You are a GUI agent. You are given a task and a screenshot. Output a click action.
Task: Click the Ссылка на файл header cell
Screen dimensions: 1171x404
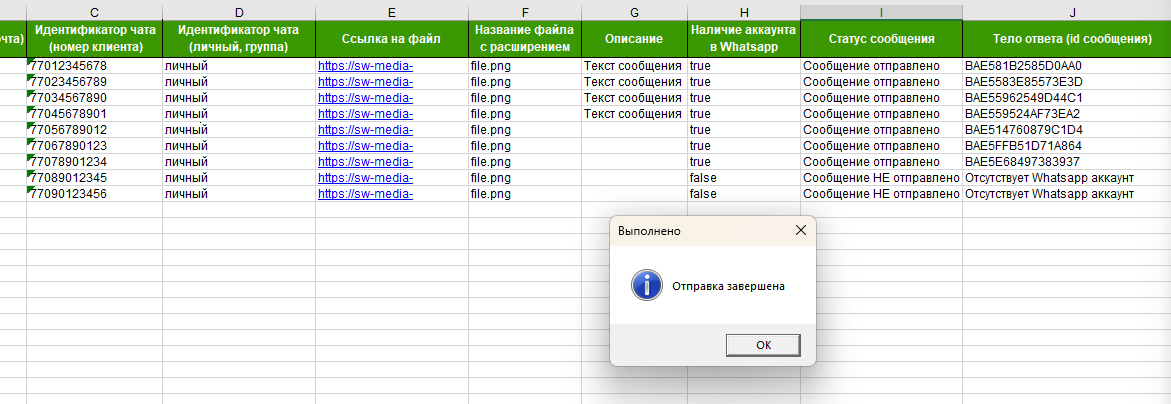(391, 39)
